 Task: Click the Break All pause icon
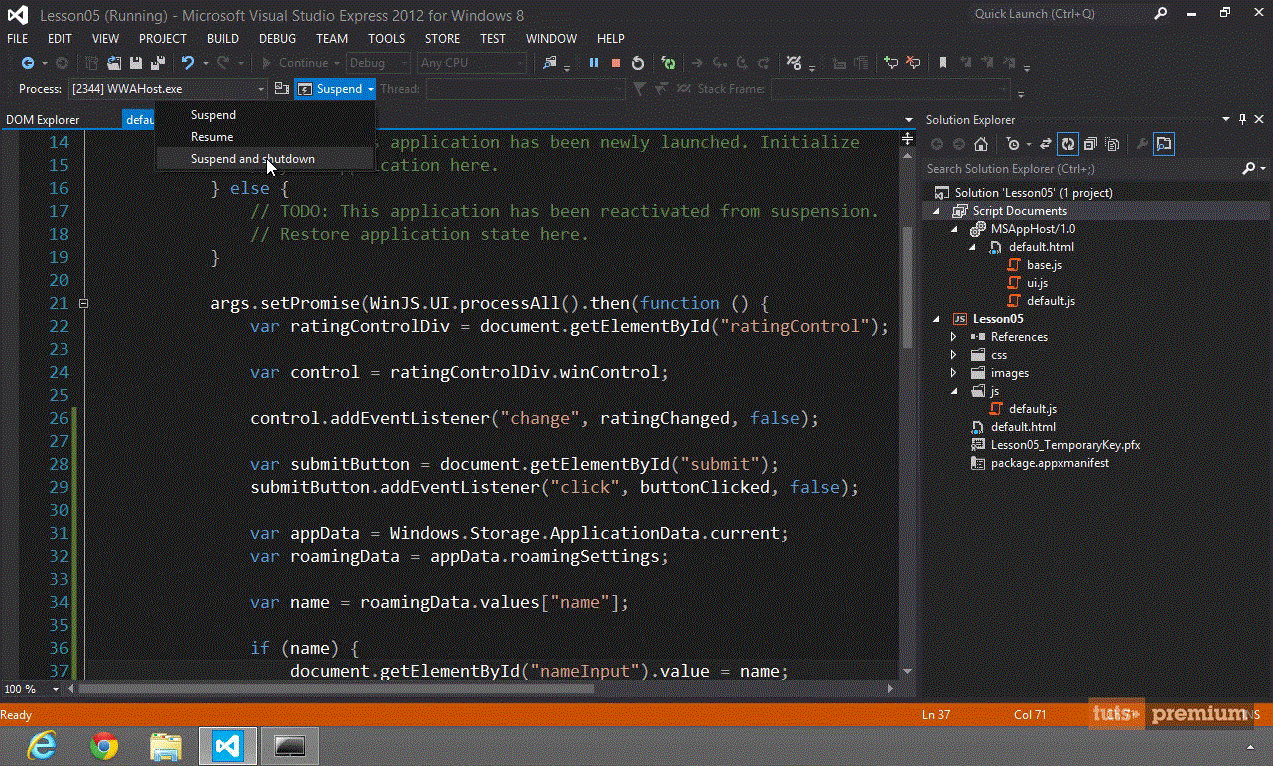[593, 63]
